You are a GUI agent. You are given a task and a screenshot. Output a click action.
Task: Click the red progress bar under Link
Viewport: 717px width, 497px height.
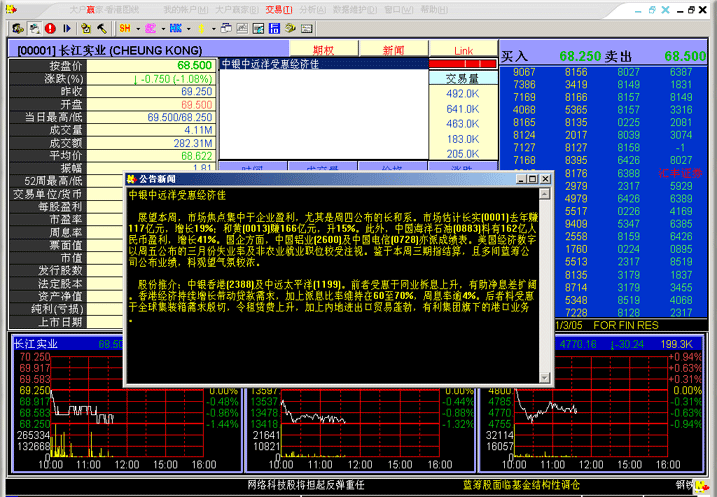(x=463, y=64)
